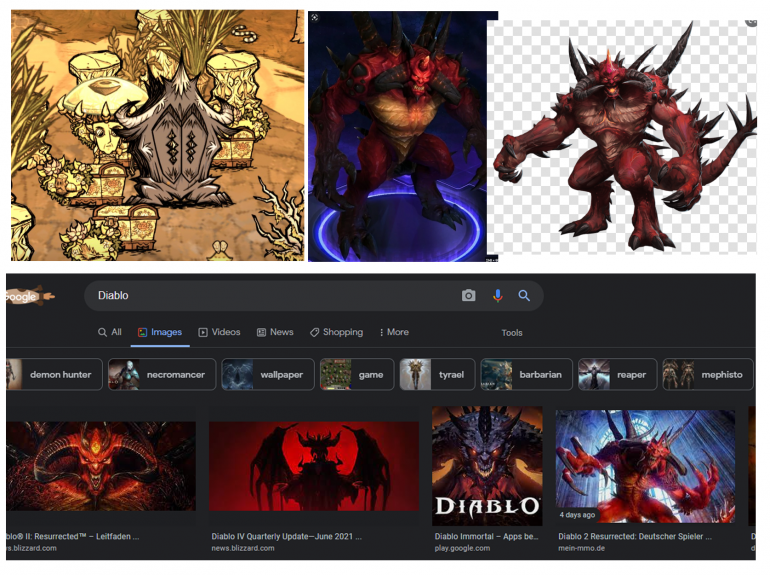Click the tyrael chip thumbnail image
This screenshot has height=575, width=770.
415,375
